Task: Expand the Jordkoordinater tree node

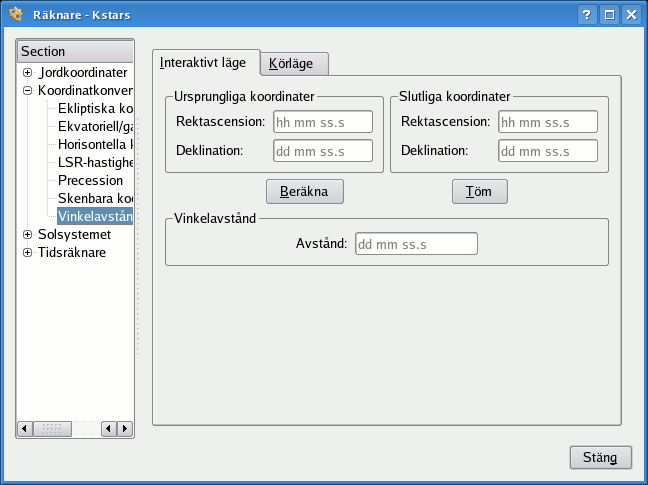Action: [27, 73]
